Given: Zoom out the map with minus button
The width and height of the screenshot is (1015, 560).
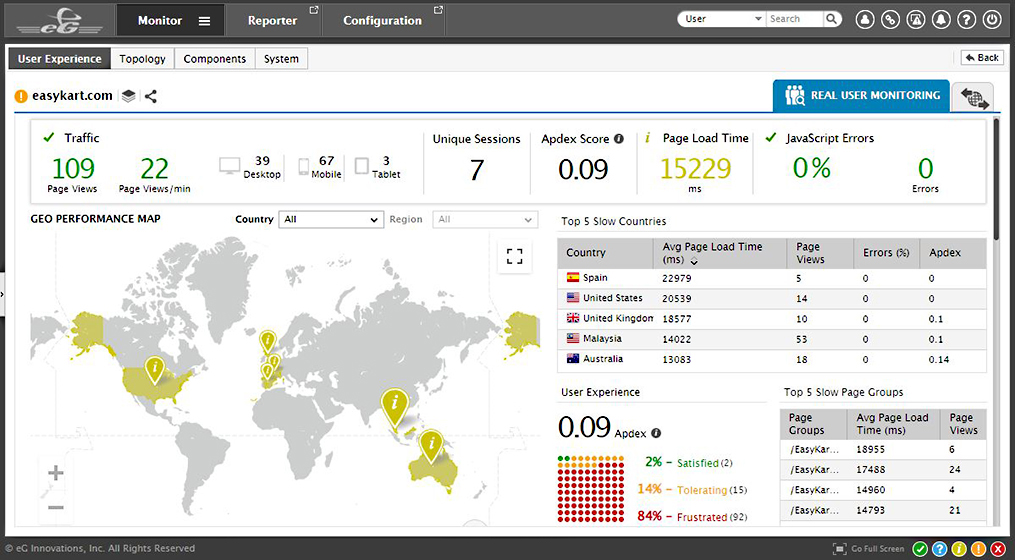Looking at the screenshot, I should 56,508.
